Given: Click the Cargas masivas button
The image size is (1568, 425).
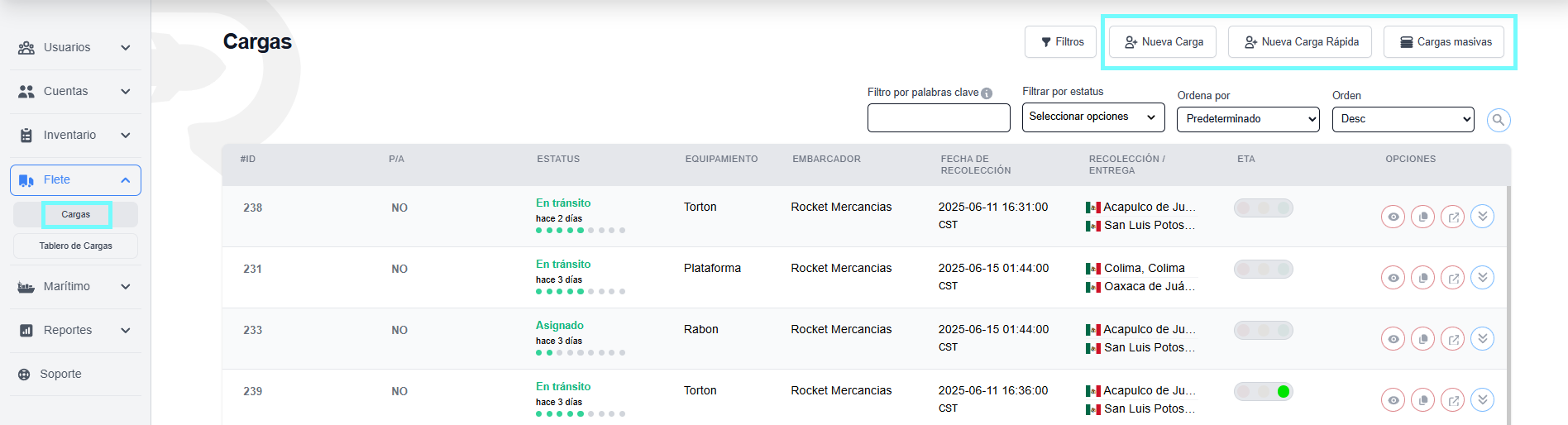Looking at the screenshot, I should [x=1443, y=42].
